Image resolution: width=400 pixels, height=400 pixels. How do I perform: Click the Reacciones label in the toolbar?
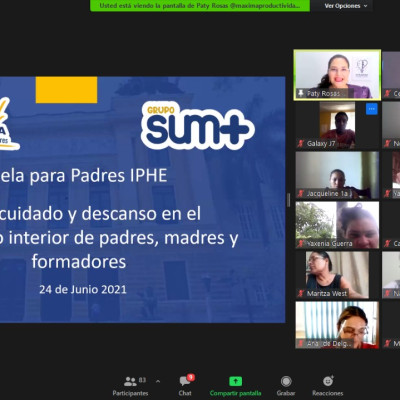tap(328, 393)
